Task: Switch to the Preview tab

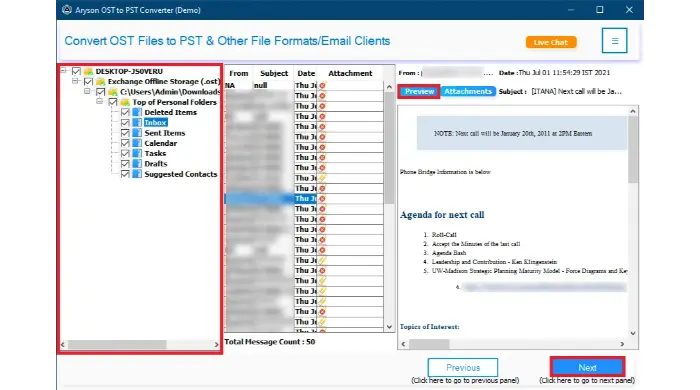Action: 419,91
